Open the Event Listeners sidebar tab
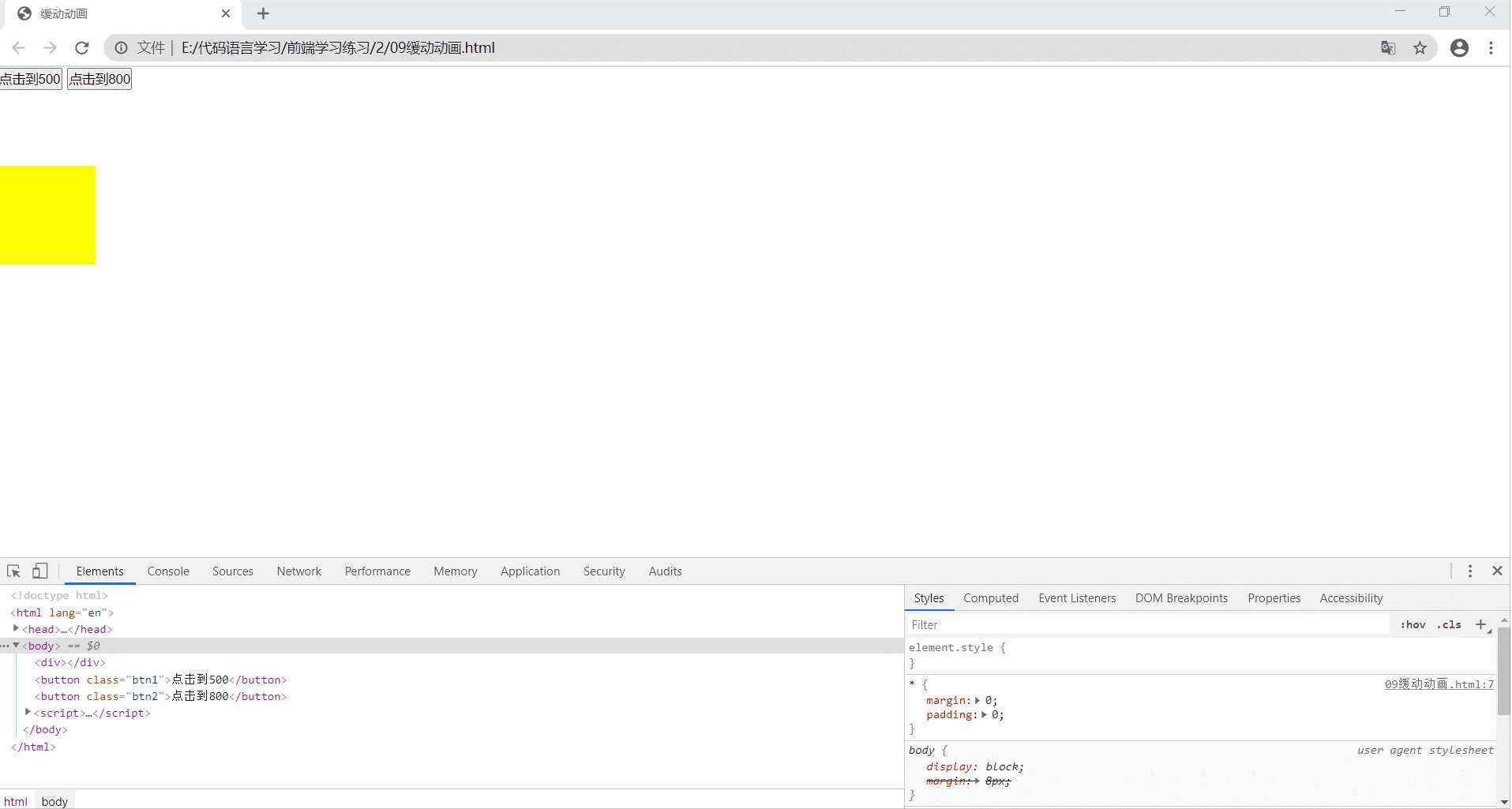The image size is (1512, 809). click(x=1077, y=598)
